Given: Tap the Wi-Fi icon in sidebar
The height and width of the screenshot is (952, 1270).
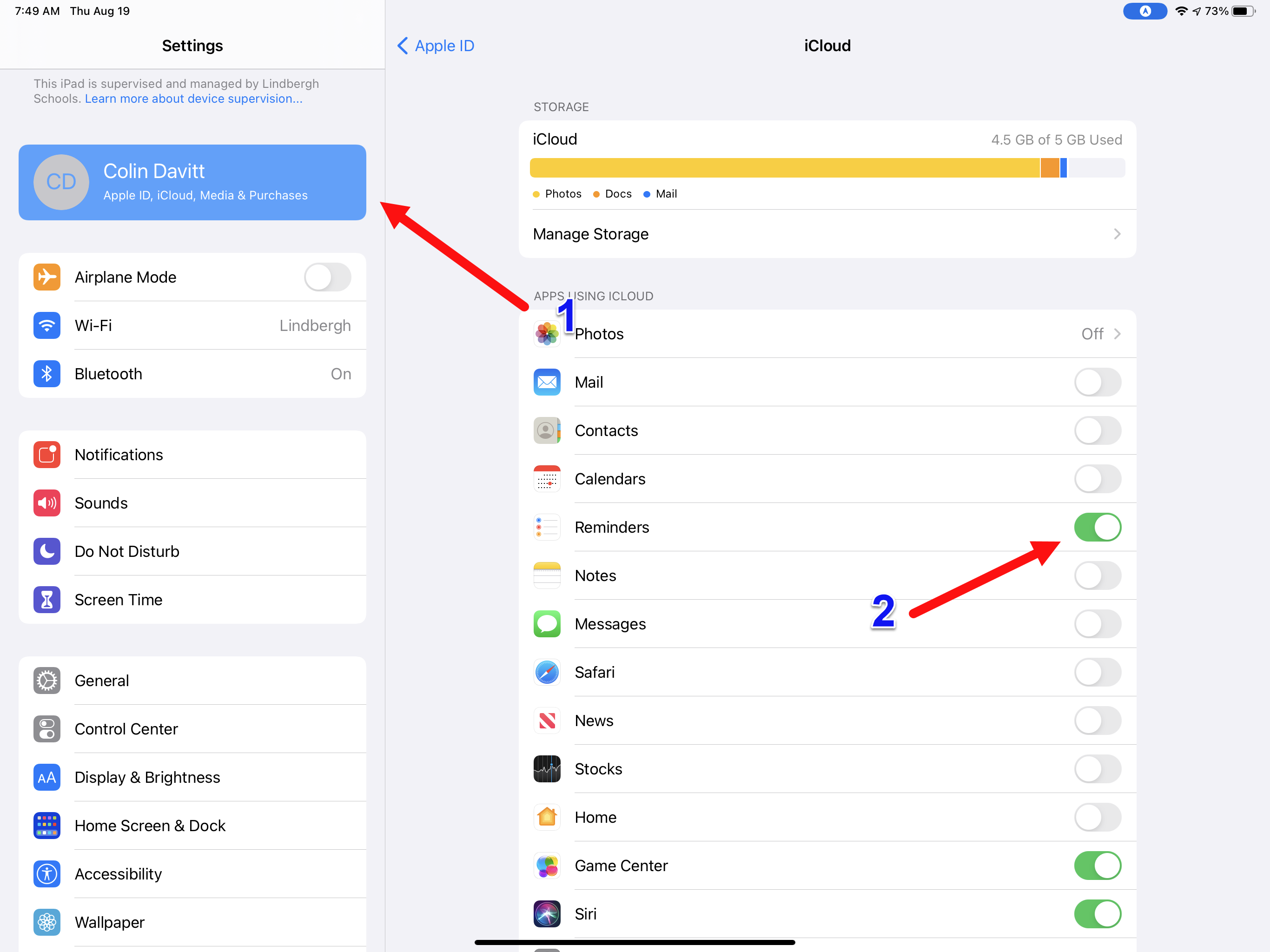Looking at the screenshot, I should [x=46, y=325].
